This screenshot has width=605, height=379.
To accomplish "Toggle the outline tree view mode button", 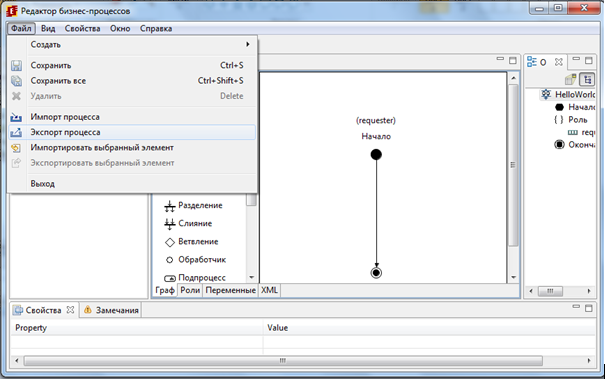I will point(587,80).
